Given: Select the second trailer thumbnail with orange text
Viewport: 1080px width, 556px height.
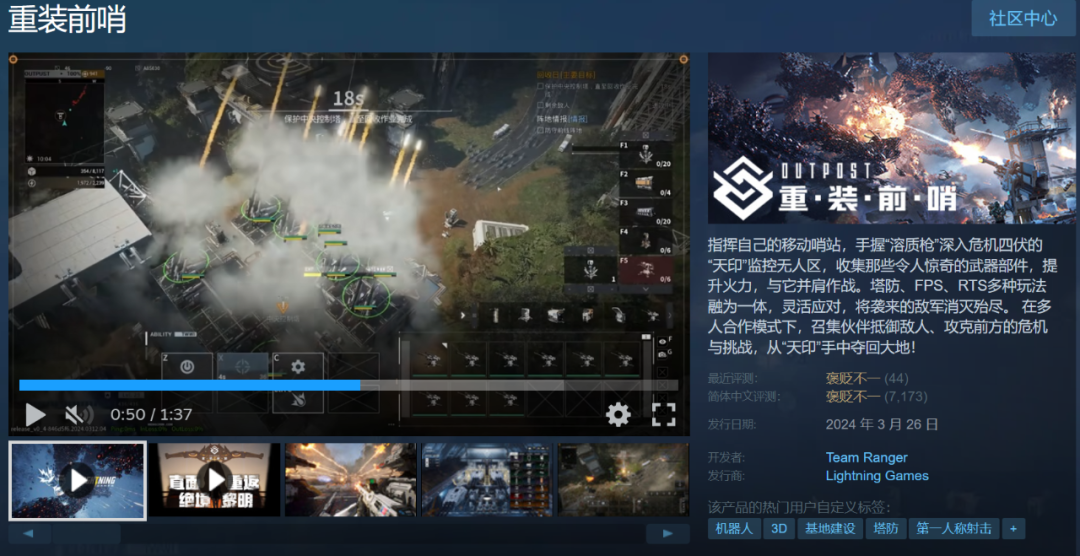Looking at the screenshot, I should coord(215,480).
